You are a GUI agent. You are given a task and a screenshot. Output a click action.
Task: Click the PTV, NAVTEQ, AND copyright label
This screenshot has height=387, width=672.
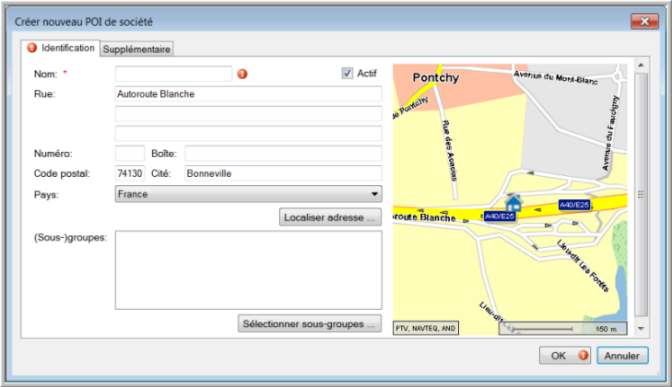(x=426, y=328)
